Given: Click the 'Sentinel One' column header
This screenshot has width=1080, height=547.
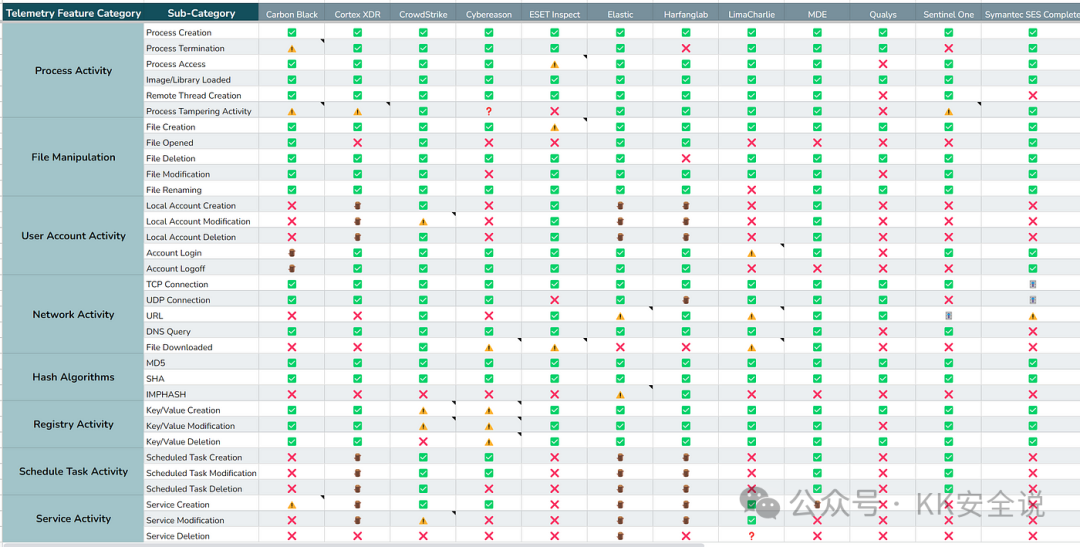Looking at the screenshot, I should (x=948, y=14).
